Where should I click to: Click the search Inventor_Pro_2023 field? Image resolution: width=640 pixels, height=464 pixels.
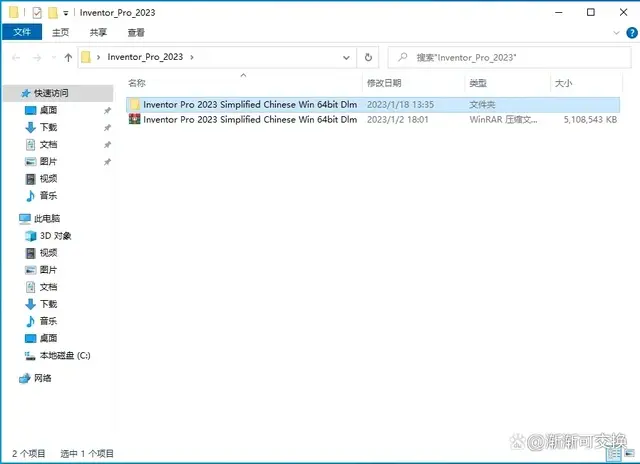pyautogui.click(x=509, y=57)
